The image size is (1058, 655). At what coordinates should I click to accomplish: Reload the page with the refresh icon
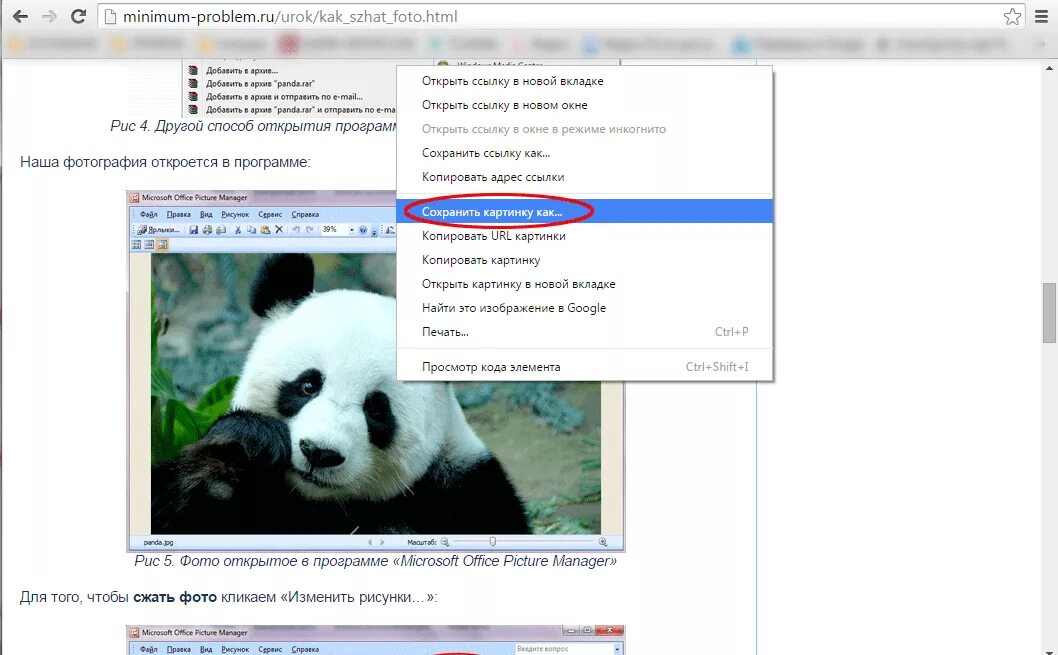(x=78, y=16)
